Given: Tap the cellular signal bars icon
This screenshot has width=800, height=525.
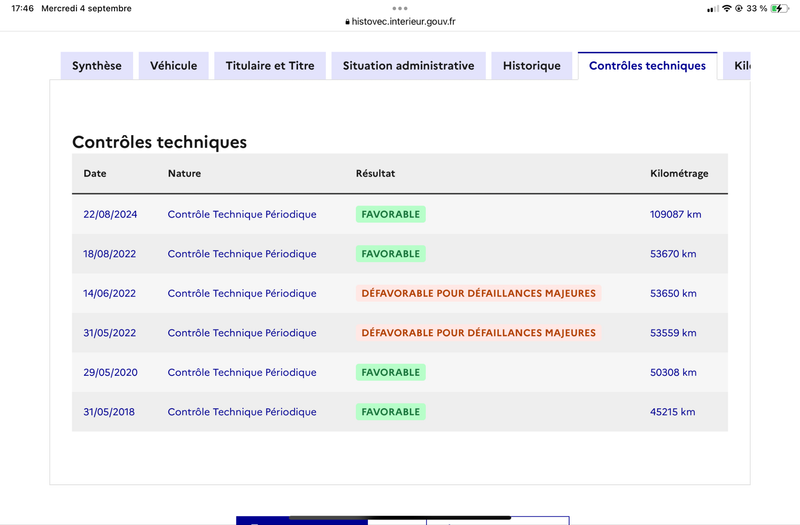Looking at the screenshot, I should 713,9.
